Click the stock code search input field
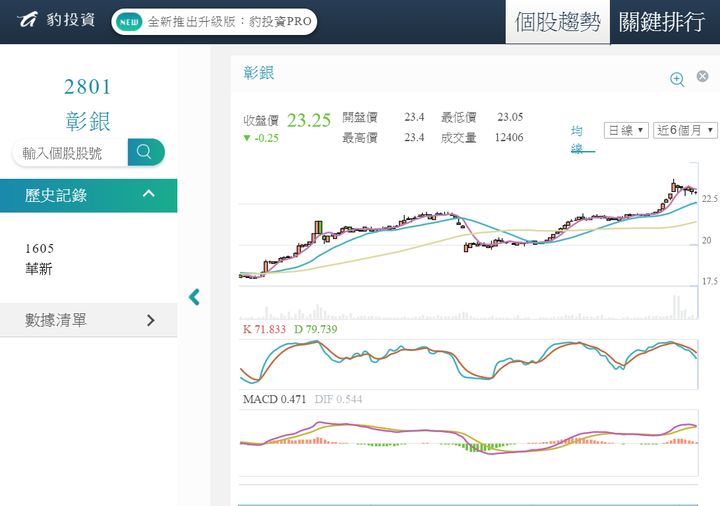This screenshot has height=506, width=720. 70,152
